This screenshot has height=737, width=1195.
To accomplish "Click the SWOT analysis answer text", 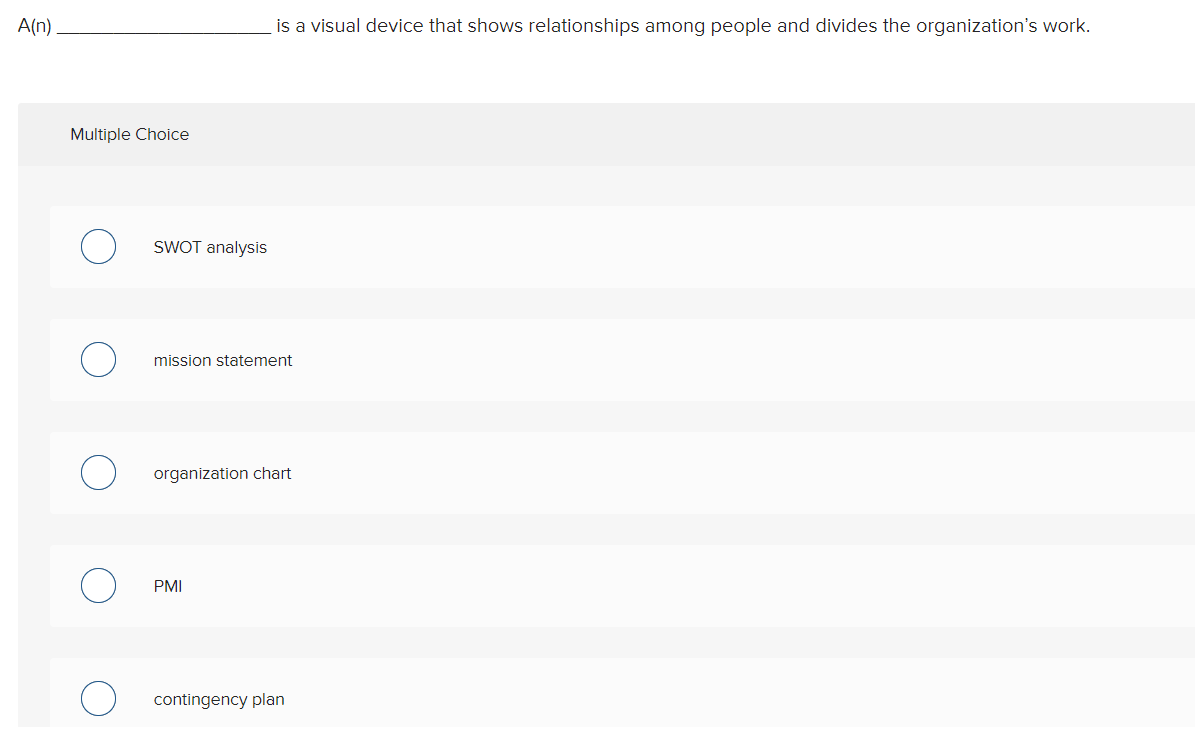I will pos(210,247).
